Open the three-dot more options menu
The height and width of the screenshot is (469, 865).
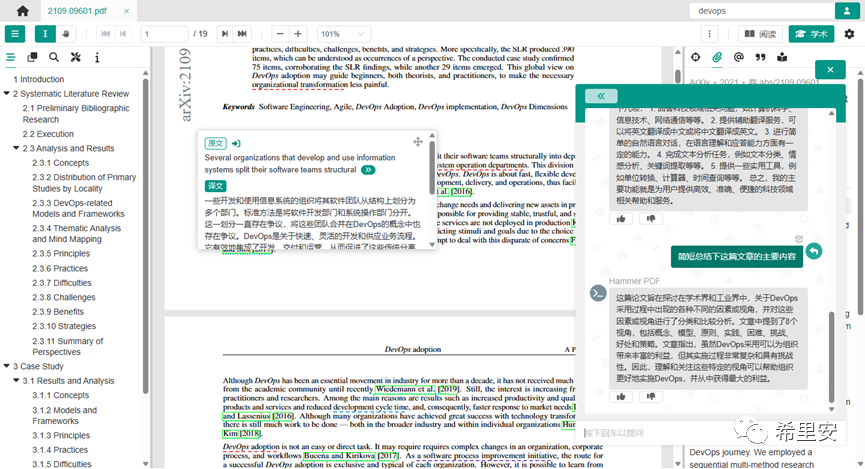[709, 34]
